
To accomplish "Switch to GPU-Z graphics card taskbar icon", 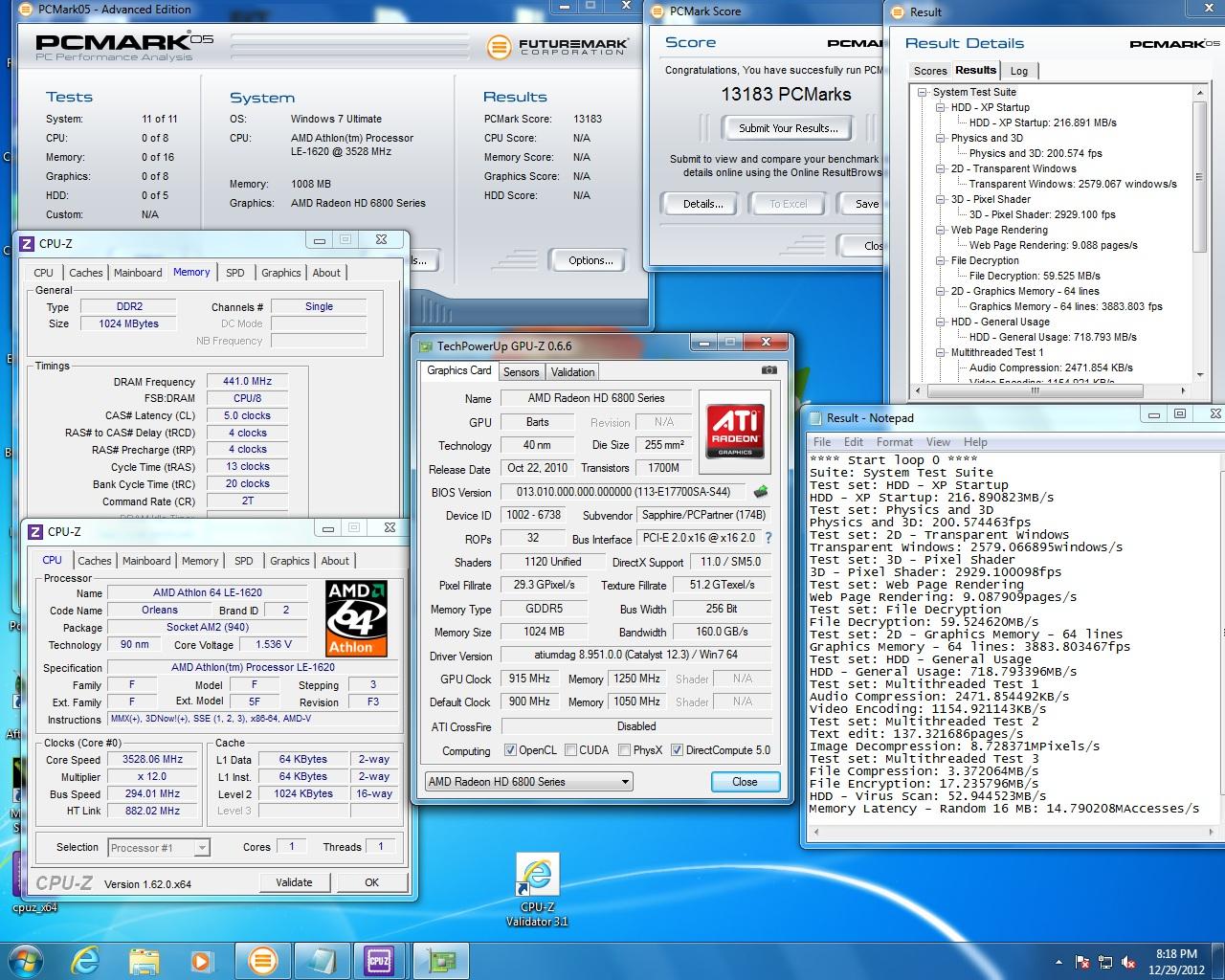I will click(440, 960).
